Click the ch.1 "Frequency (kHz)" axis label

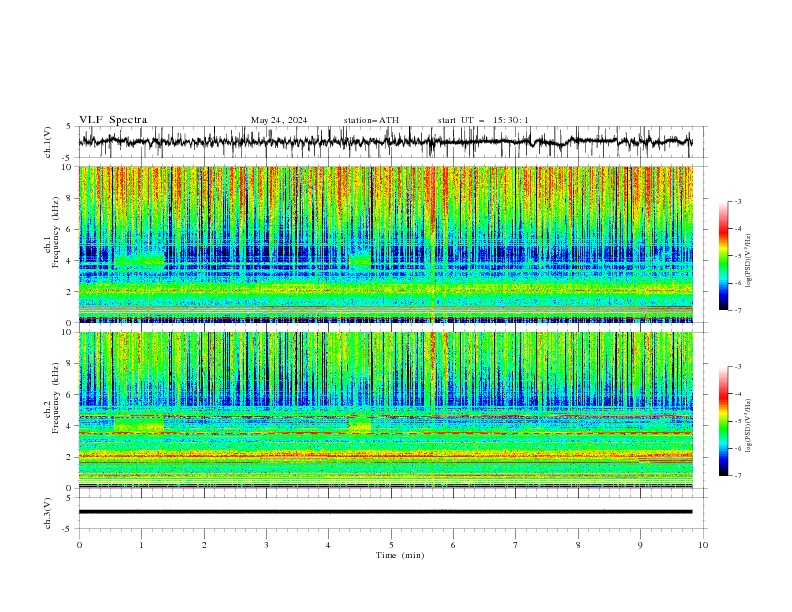(56, 233)
